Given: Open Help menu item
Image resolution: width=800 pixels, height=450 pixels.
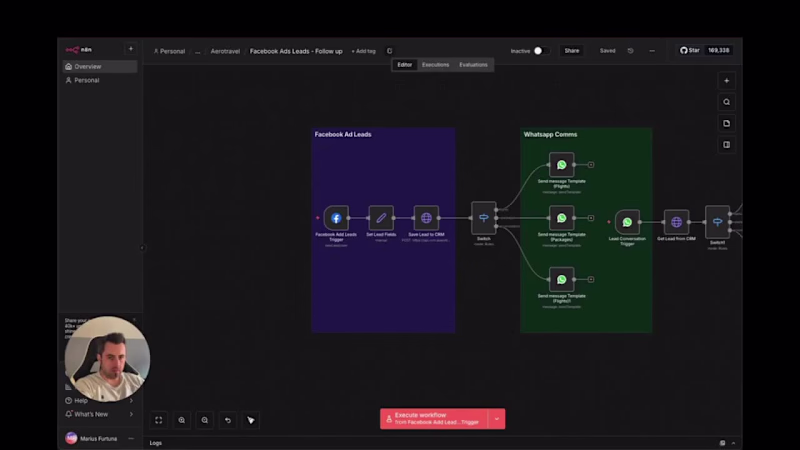Looking at the screenshot, I should tap(100, 401).
